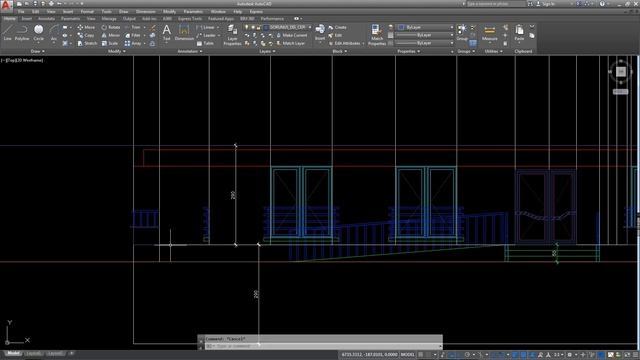
Task: Click Sign In link
Action: (547, 4)
